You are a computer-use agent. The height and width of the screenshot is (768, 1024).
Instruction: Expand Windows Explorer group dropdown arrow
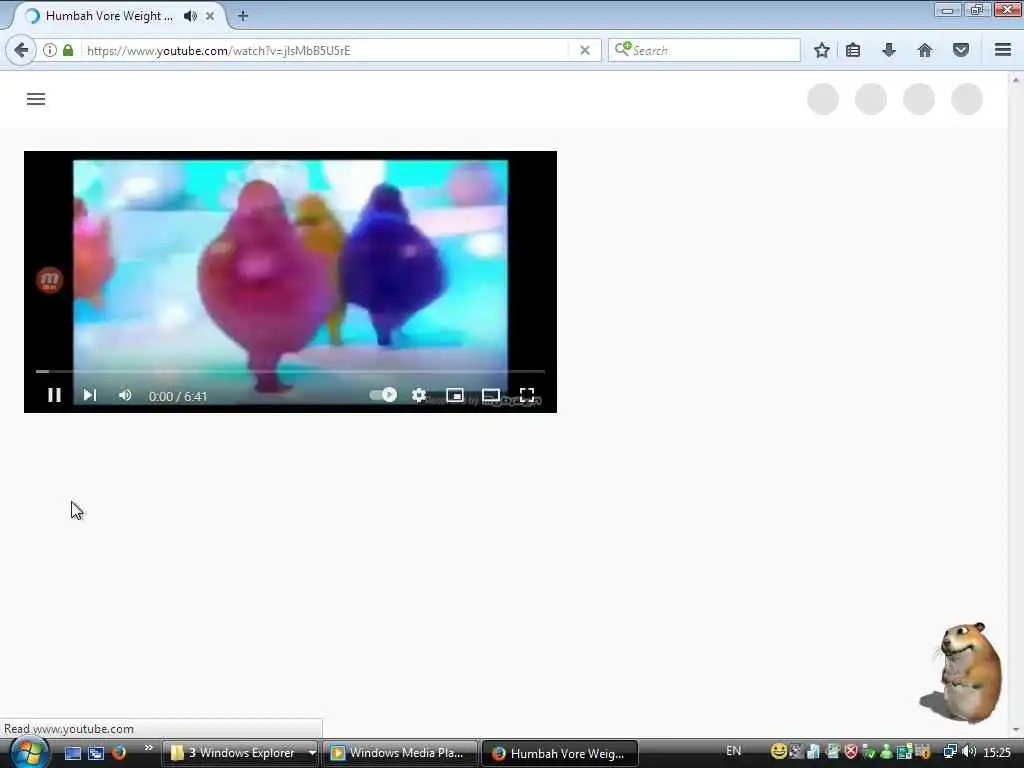[312, 753]
